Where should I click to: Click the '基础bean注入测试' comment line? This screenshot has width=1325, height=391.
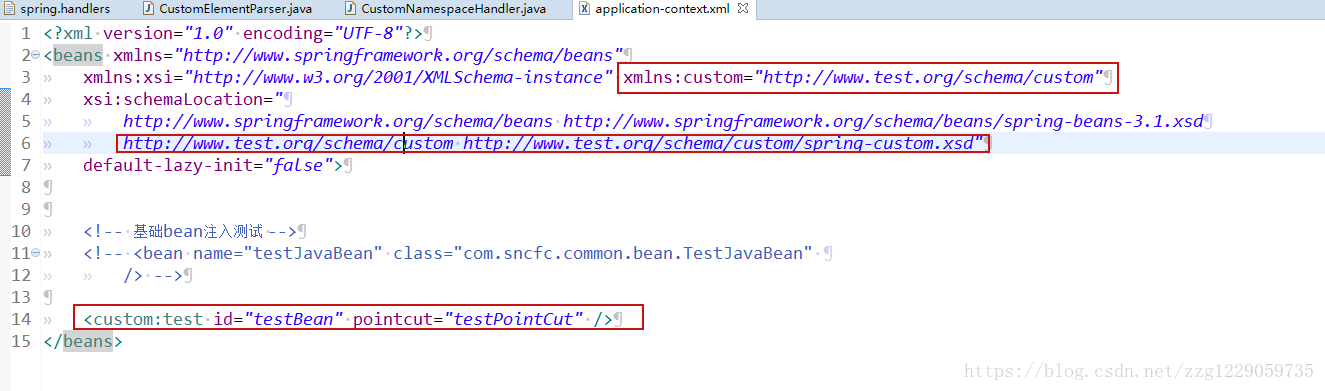pos(190,231)
